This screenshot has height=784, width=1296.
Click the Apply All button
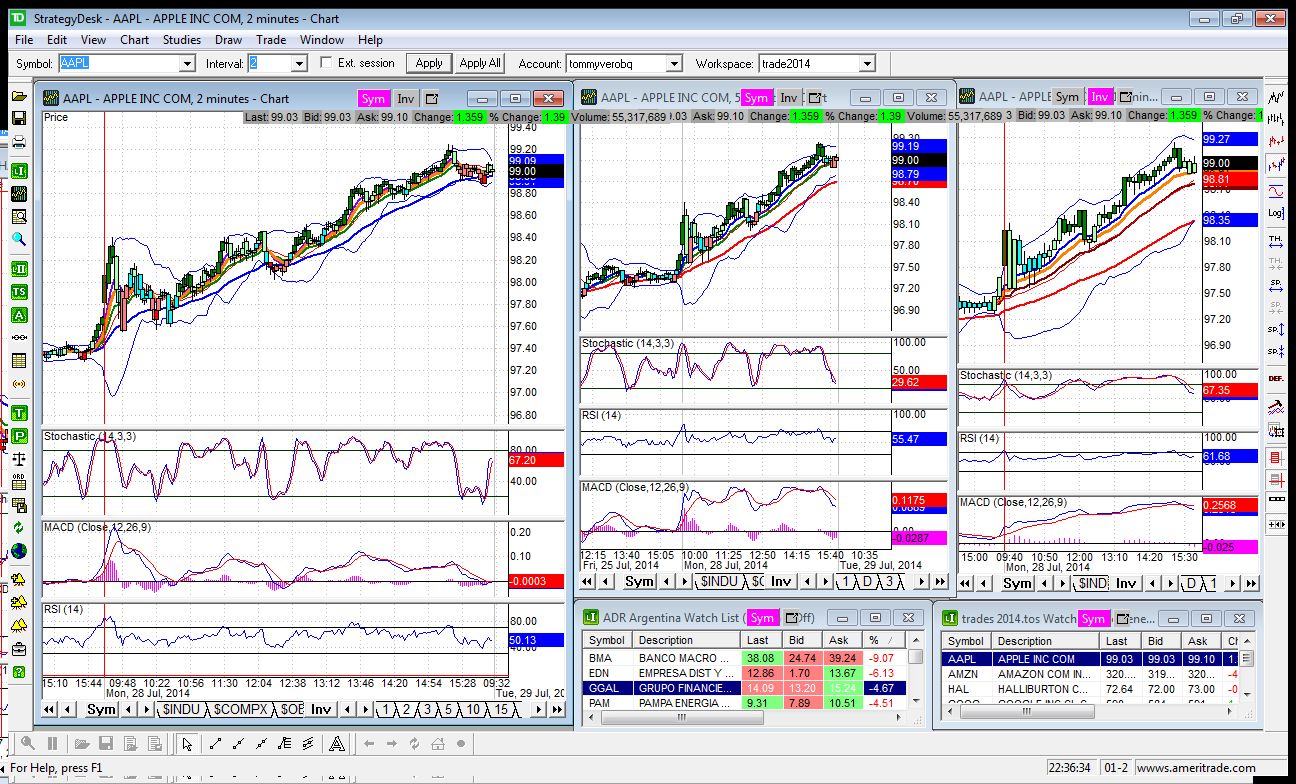pyautogui.click(x=480, y=63)
